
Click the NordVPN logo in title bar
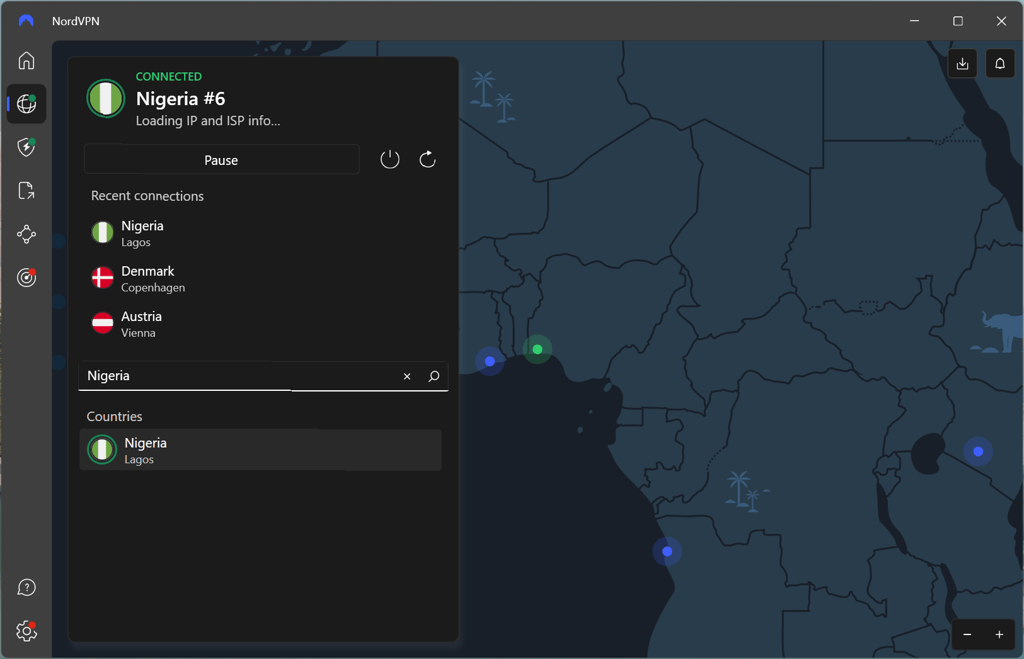26,21
